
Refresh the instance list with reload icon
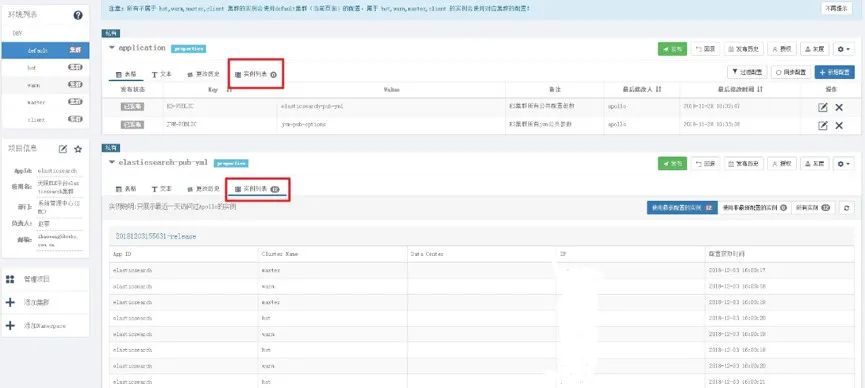click(x=845, y=208)
